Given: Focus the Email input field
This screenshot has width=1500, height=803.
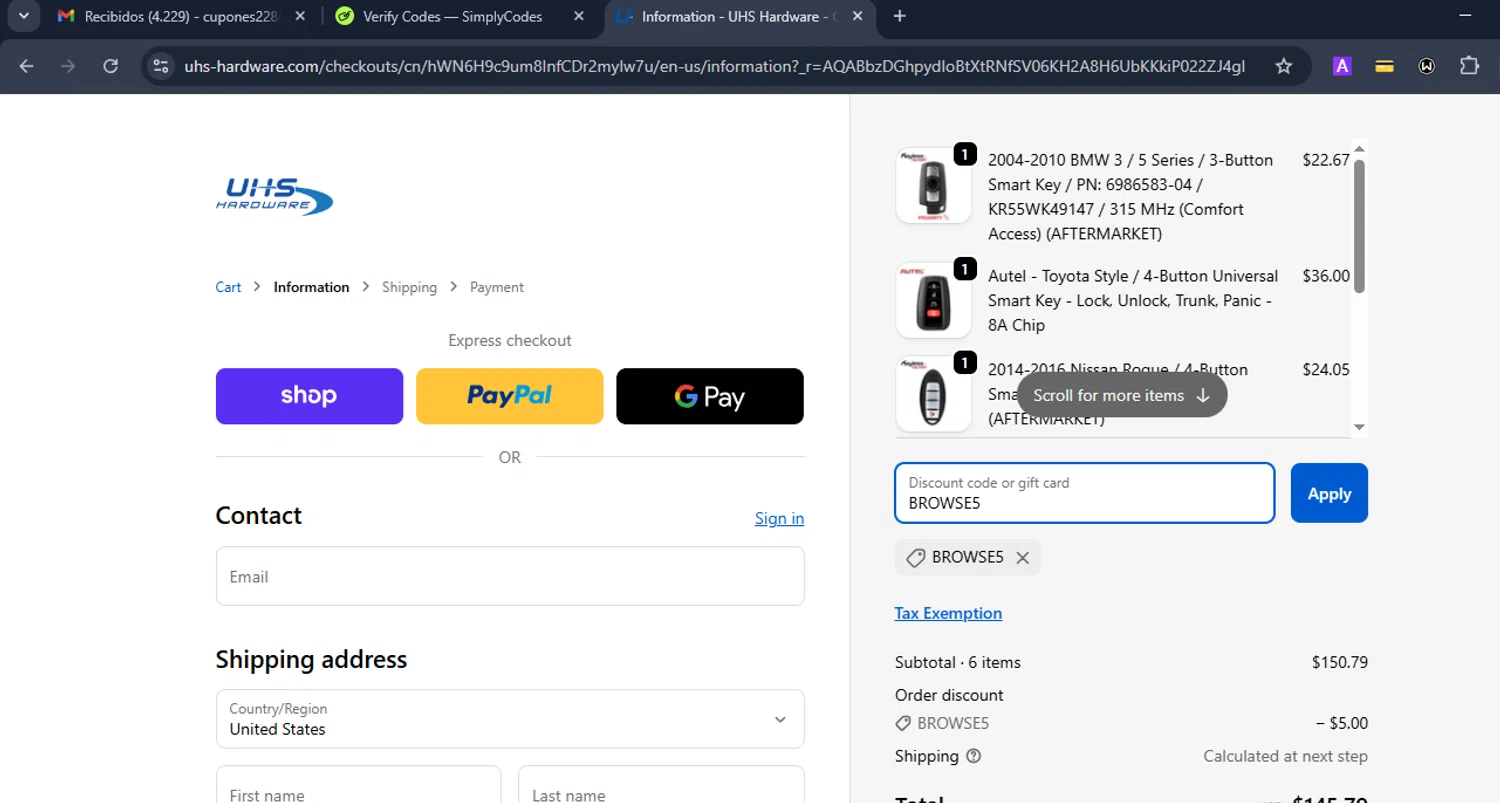Looking at the screenshot, I should 510,576.
